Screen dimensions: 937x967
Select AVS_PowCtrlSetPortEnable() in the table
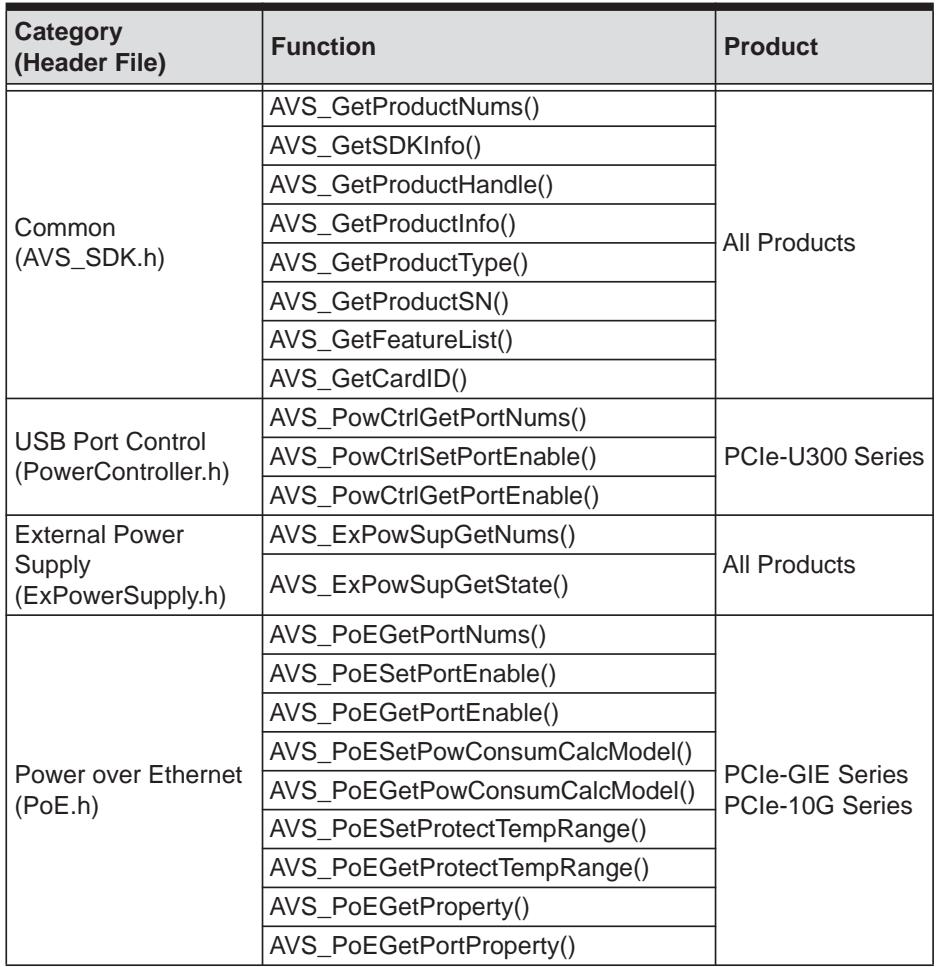pos(489,457)
